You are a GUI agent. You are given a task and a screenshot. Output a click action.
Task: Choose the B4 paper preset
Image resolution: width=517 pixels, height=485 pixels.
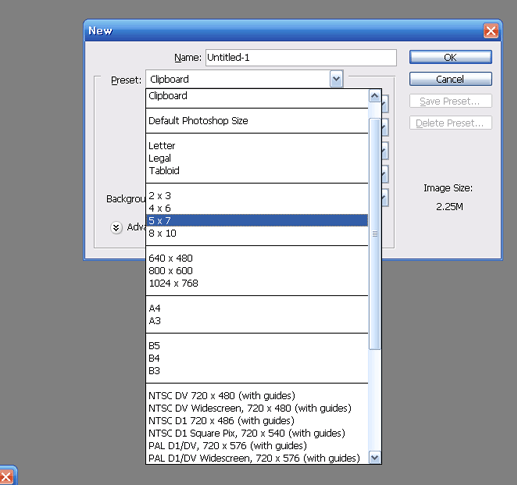257,358
